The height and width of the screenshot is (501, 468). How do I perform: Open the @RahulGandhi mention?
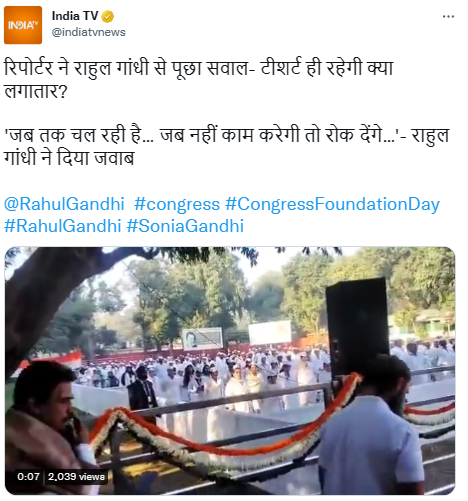click(x=64, y=204)
